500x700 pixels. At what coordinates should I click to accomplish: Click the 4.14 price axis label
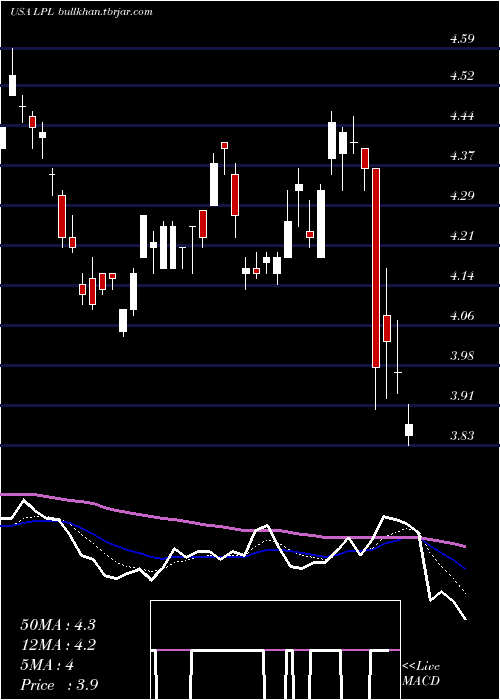tap(462, 275)
